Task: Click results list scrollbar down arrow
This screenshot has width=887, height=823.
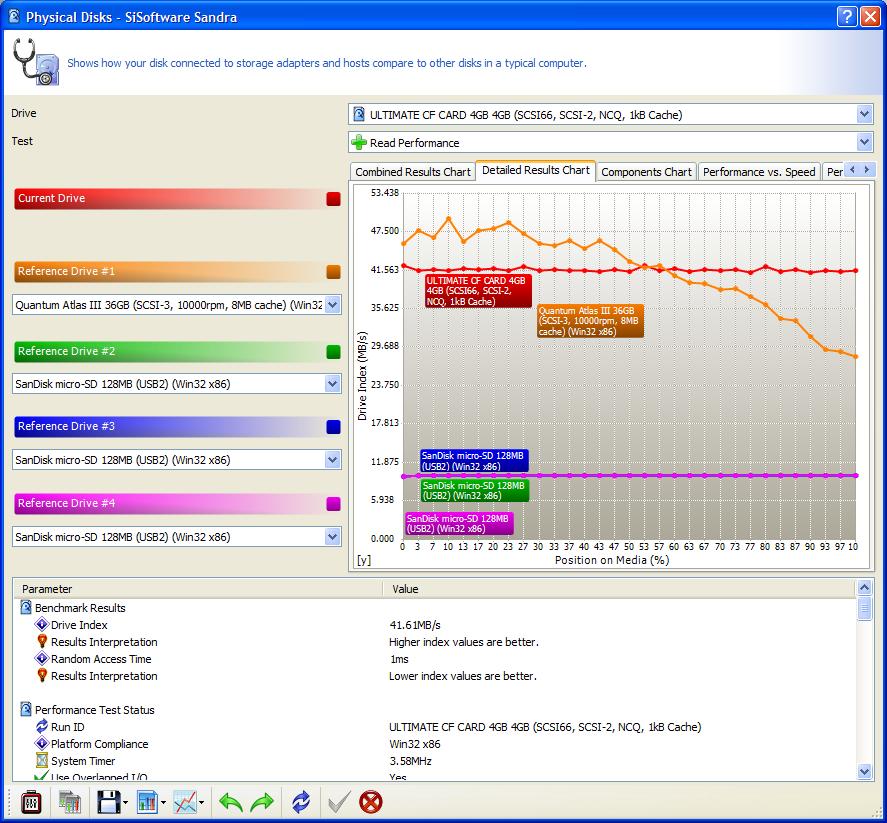Action: tap(864, 771)
